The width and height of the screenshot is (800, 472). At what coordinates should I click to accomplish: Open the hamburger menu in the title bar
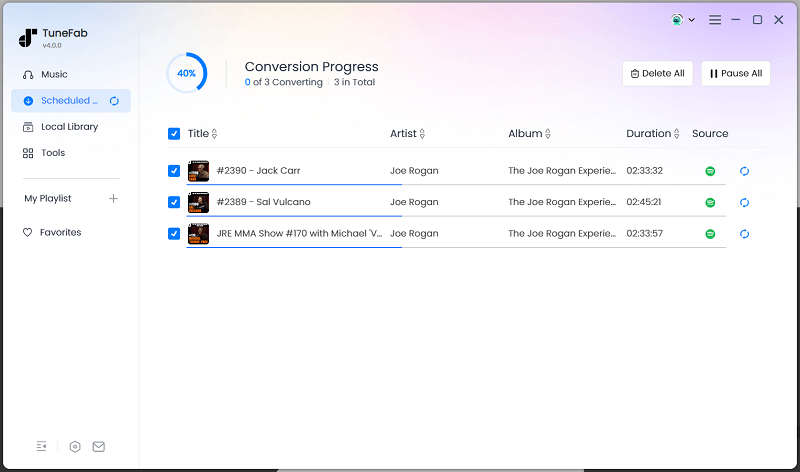pyautogui.click(x=715, y=19)
